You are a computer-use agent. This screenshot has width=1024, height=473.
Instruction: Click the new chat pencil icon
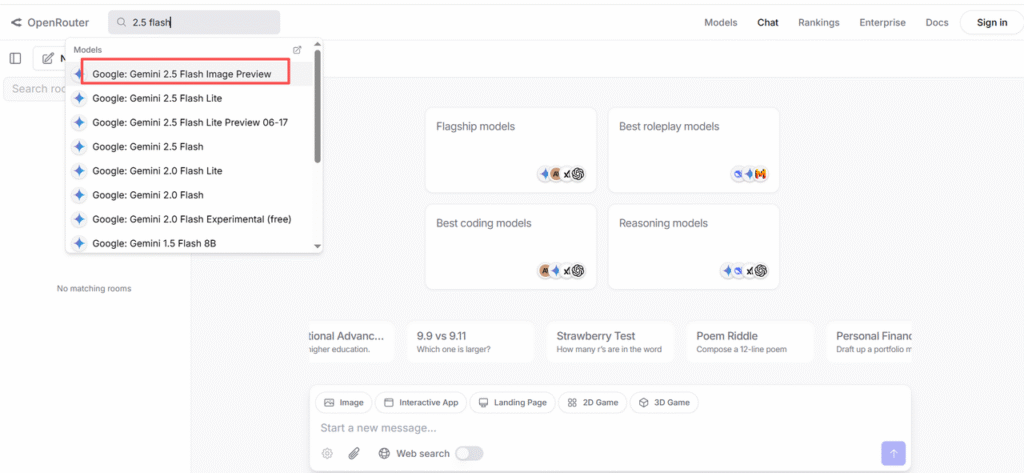[48, 59]
